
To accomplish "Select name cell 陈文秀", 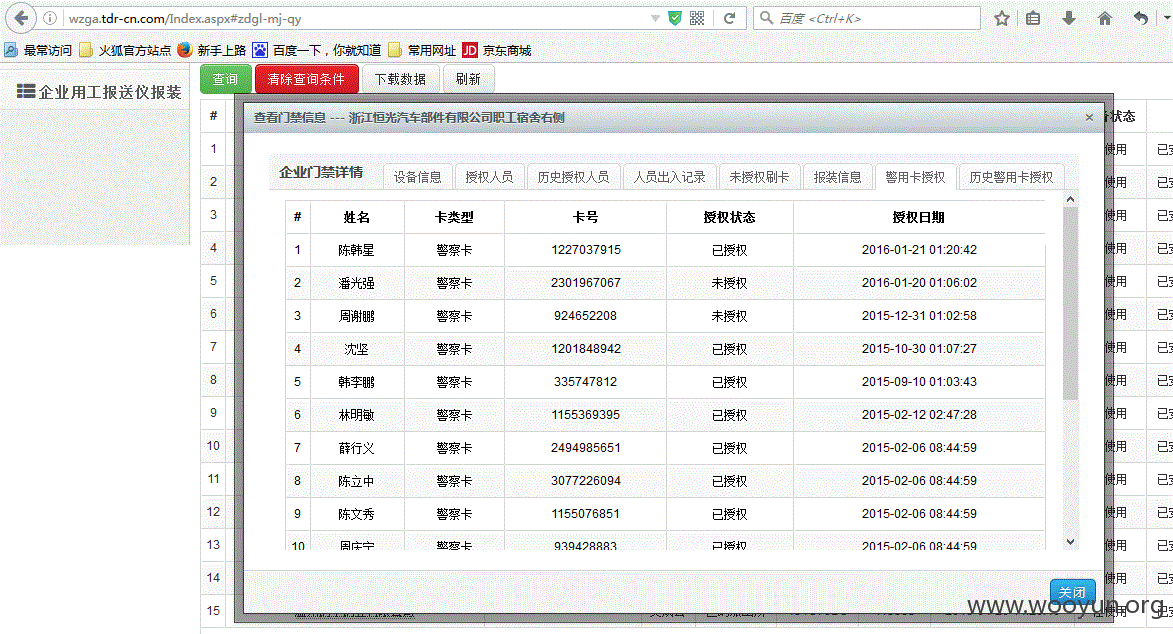I will (x=357, y=513).
